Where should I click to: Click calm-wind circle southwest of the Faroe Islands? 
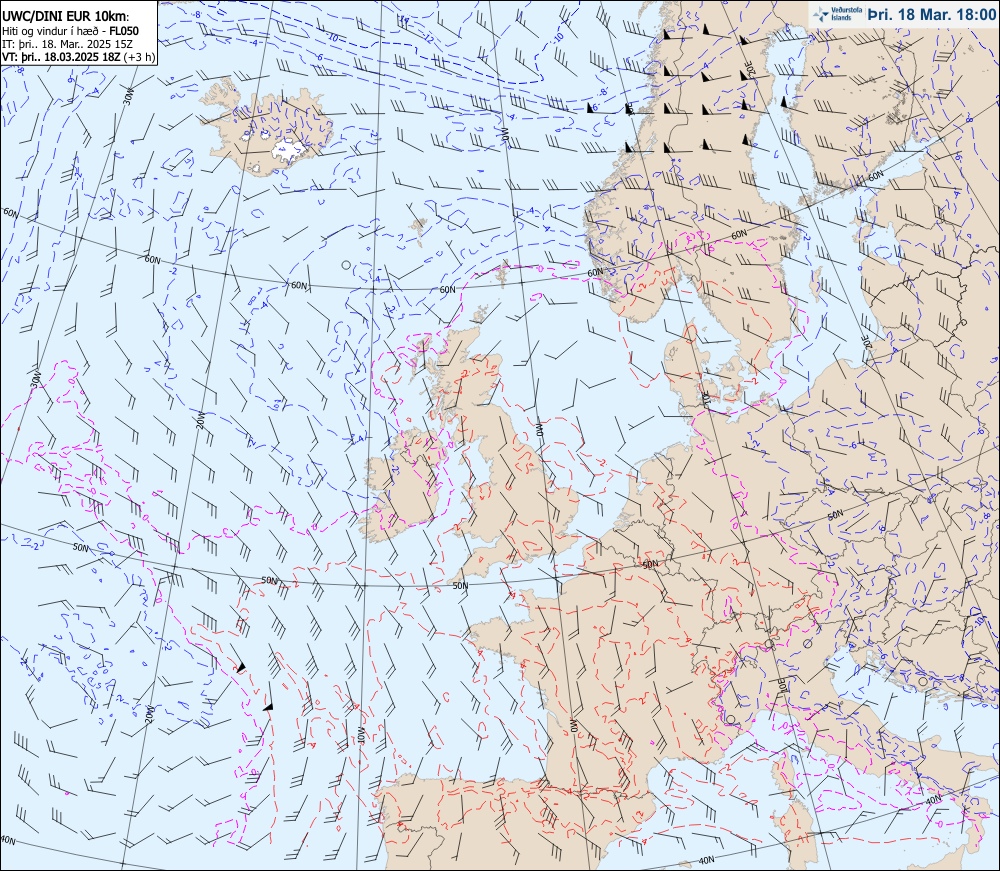[346, 265]
